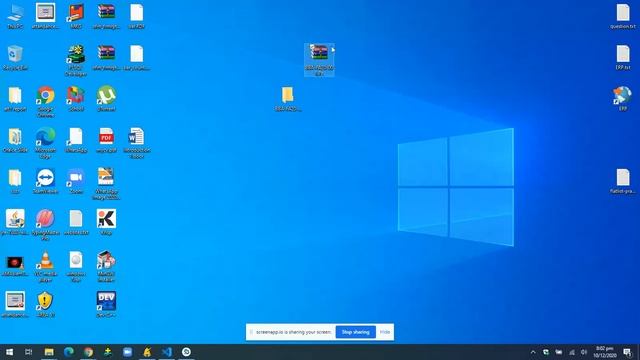Click the highlighted WinRAR archive mid-desktop

click(x=319, y=60)
